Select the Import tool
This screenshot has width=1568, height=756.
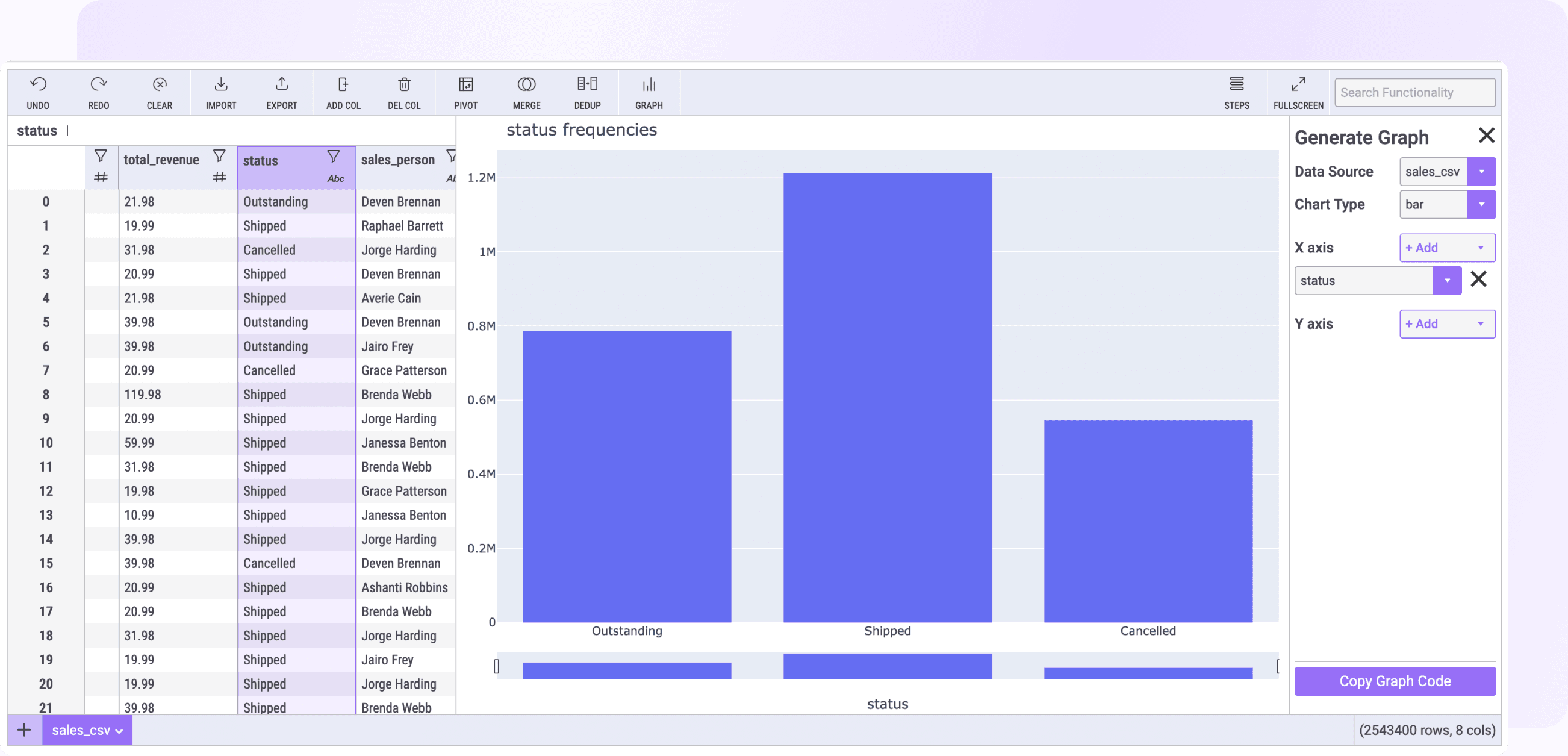coord(220,92)
